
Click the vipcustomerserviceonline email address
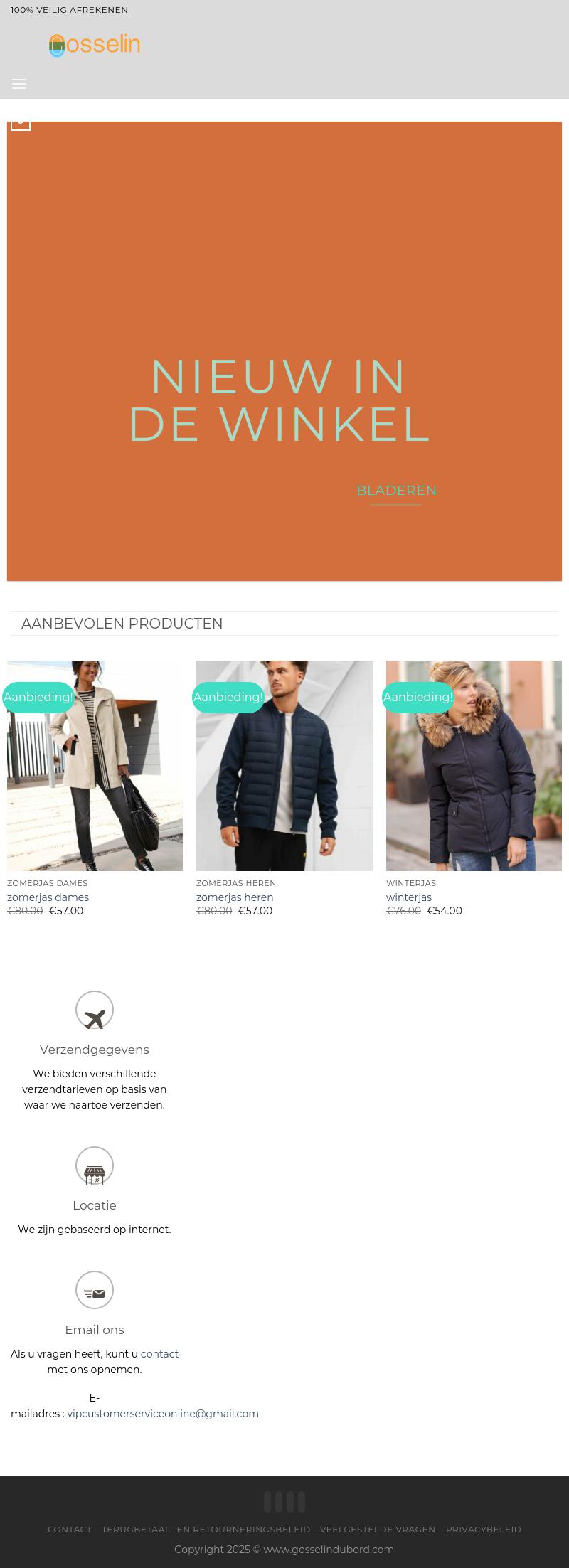[x=163, y=1414]
